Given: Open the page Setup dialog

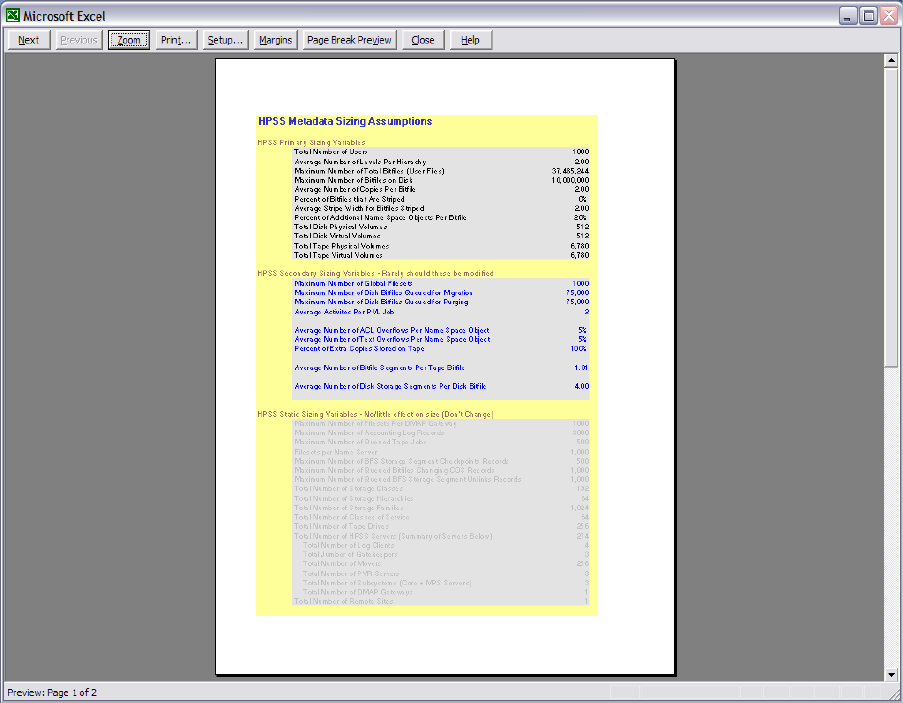Looking at the screenshot, I should click(225, 40).
